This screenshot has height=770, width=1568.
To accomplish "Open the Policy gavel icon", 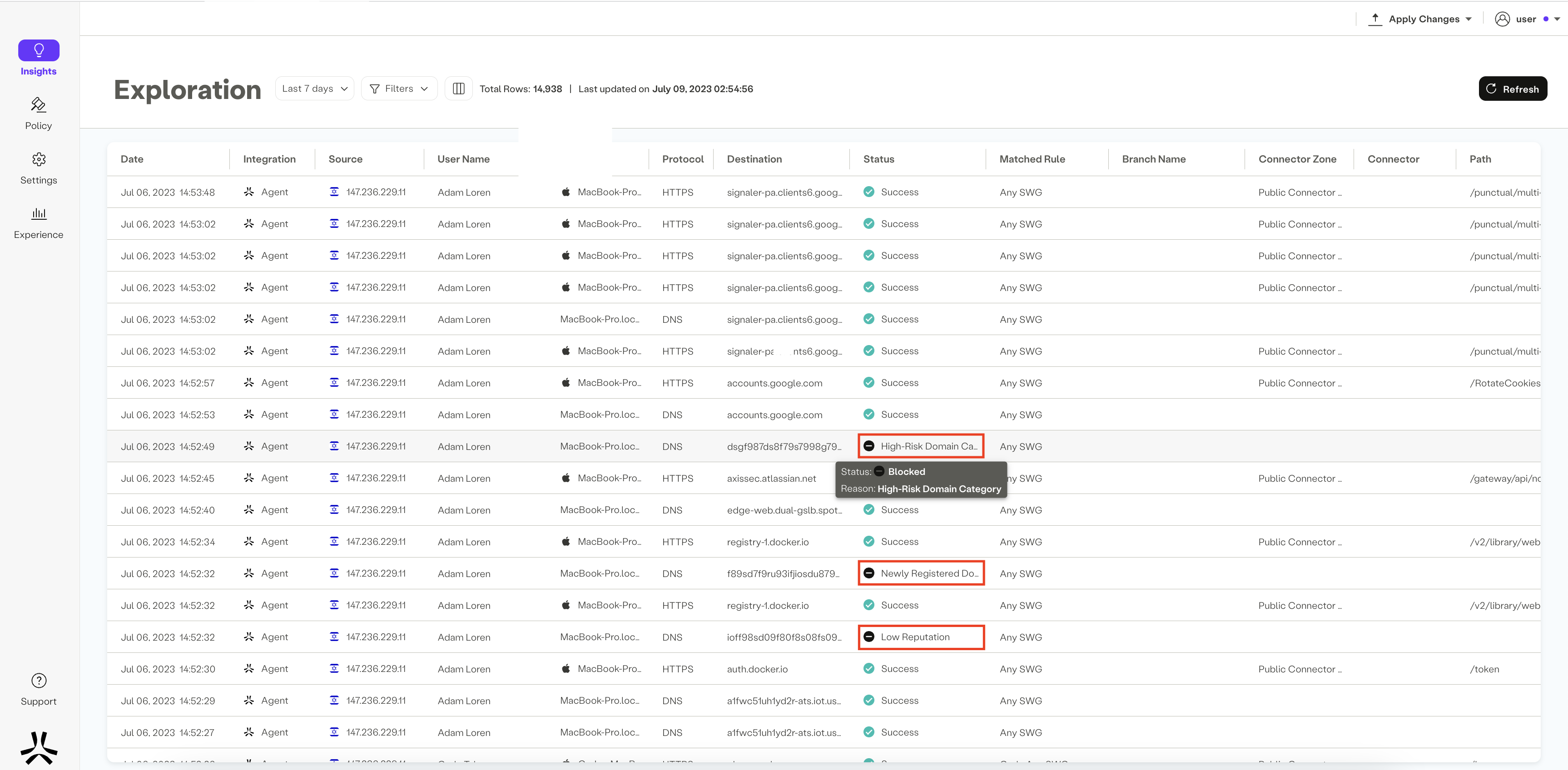I will click(38, 105).
